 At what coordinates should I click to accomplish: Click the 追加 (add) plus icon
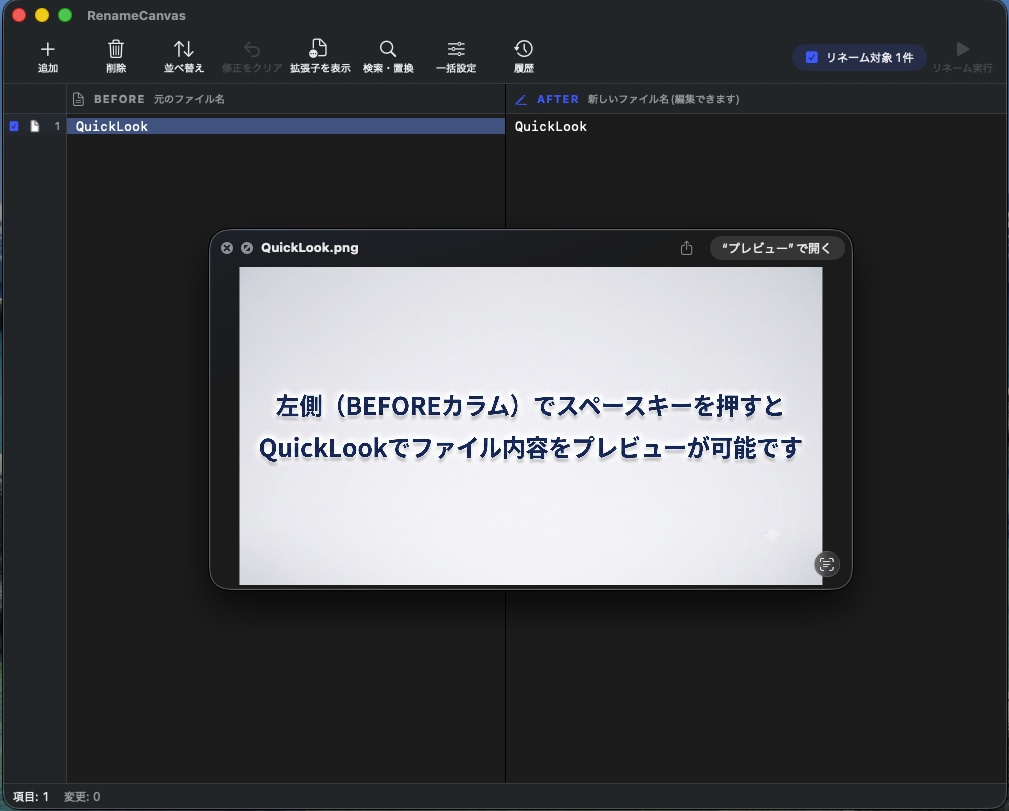click(x=48, y=49)
